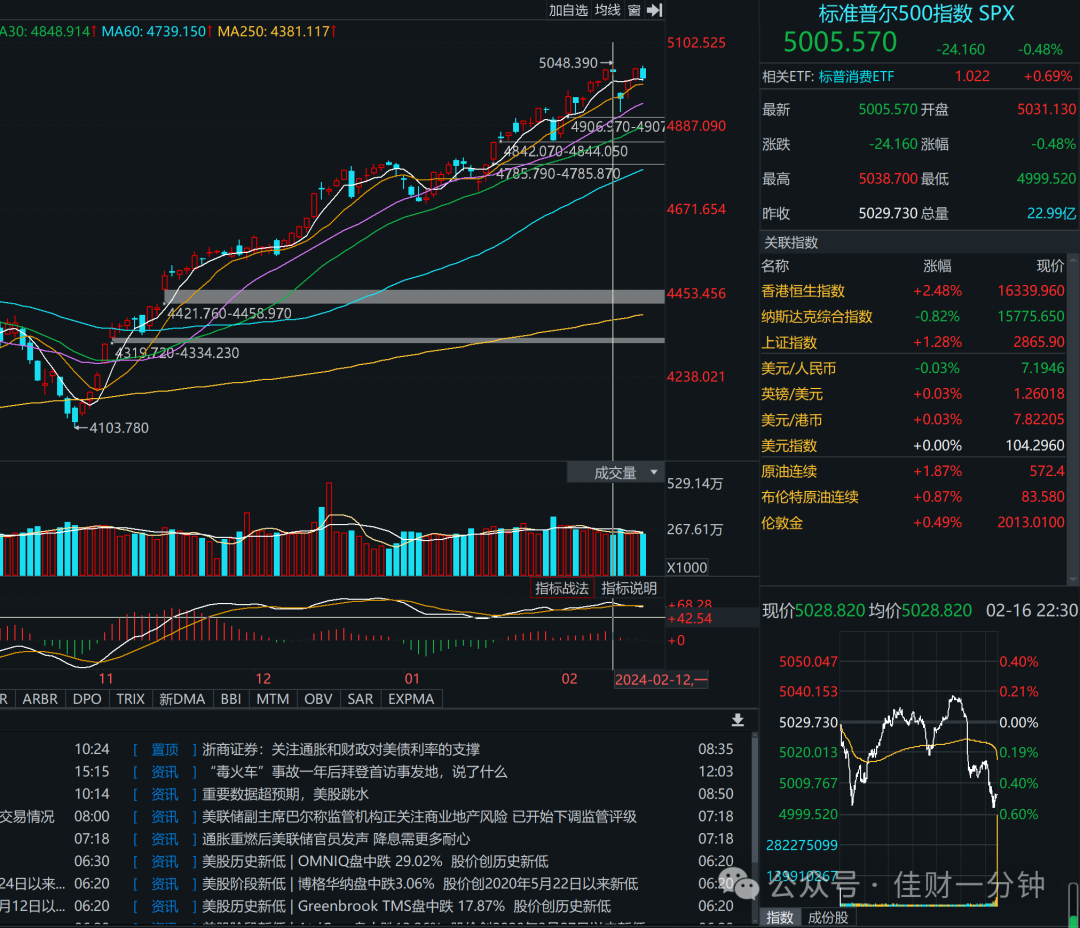Open the Greenbrook TMS盘中跌 news item
Viewport: 1080px width, 928px height.
coord(406,906)
